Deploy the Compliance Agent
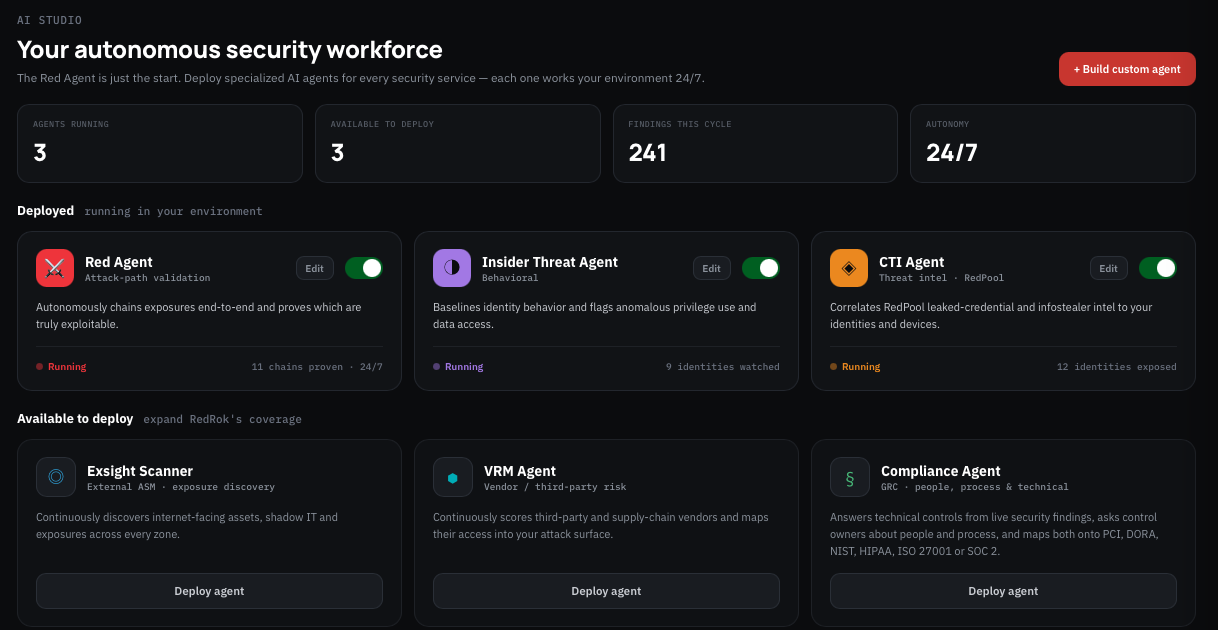 coord(1003,591)
